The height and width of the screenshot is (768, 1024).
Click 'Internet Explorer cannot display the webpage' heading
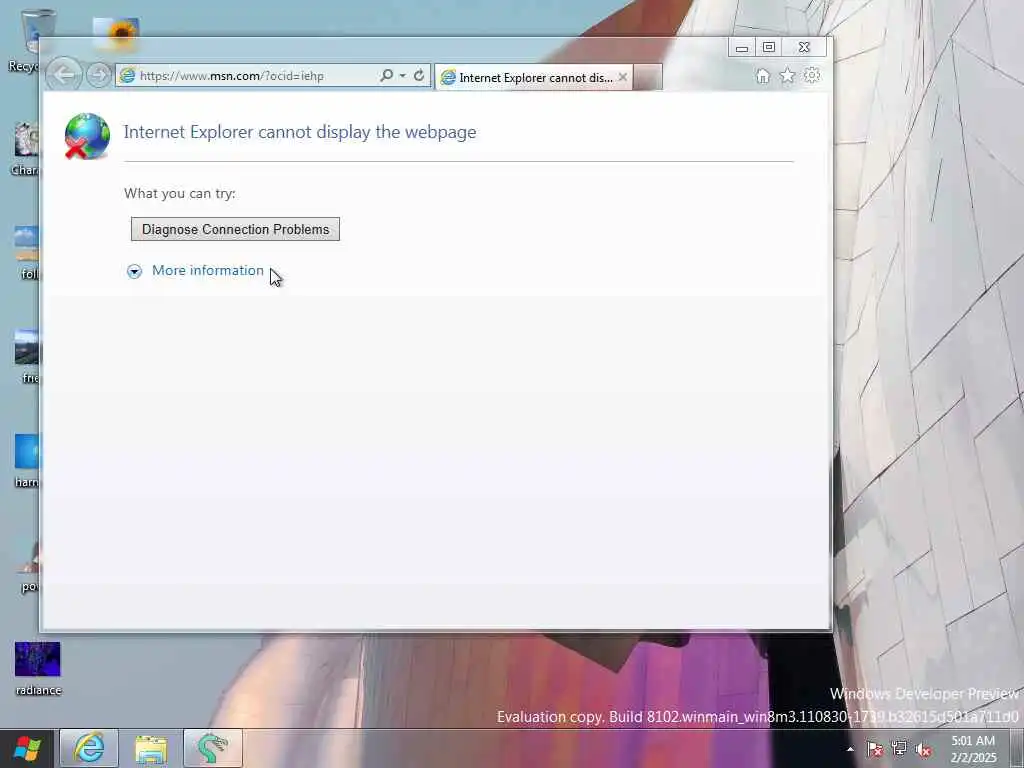[300, 132]
